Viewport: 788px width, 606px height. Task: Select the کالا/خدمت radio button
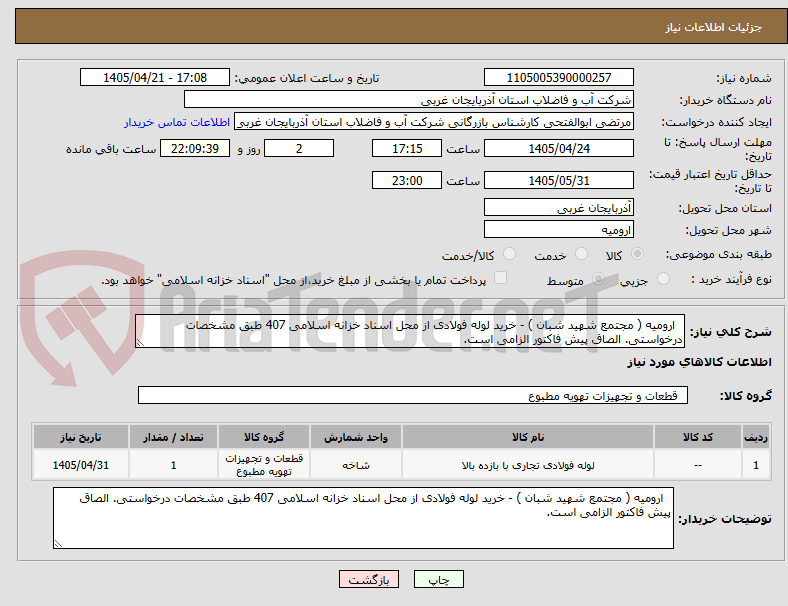coord(510,254)
